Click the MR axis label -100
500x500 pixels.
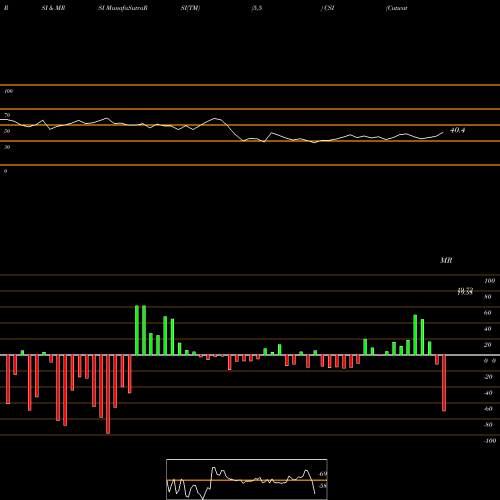tap(490, 441)
